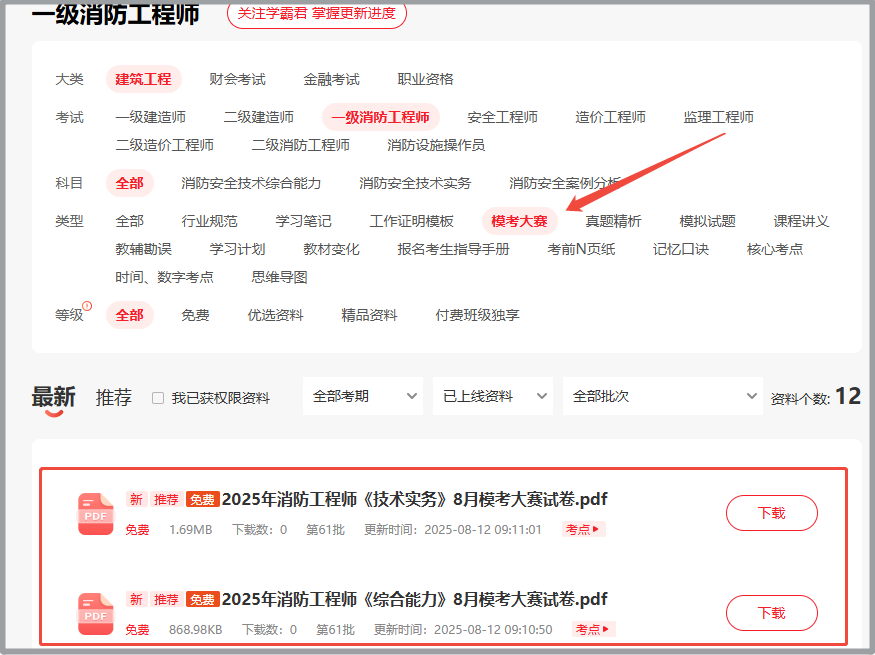
Task: Open the 考点 tag on 《技术实务》 row
Action: click(x=583, y=530)
